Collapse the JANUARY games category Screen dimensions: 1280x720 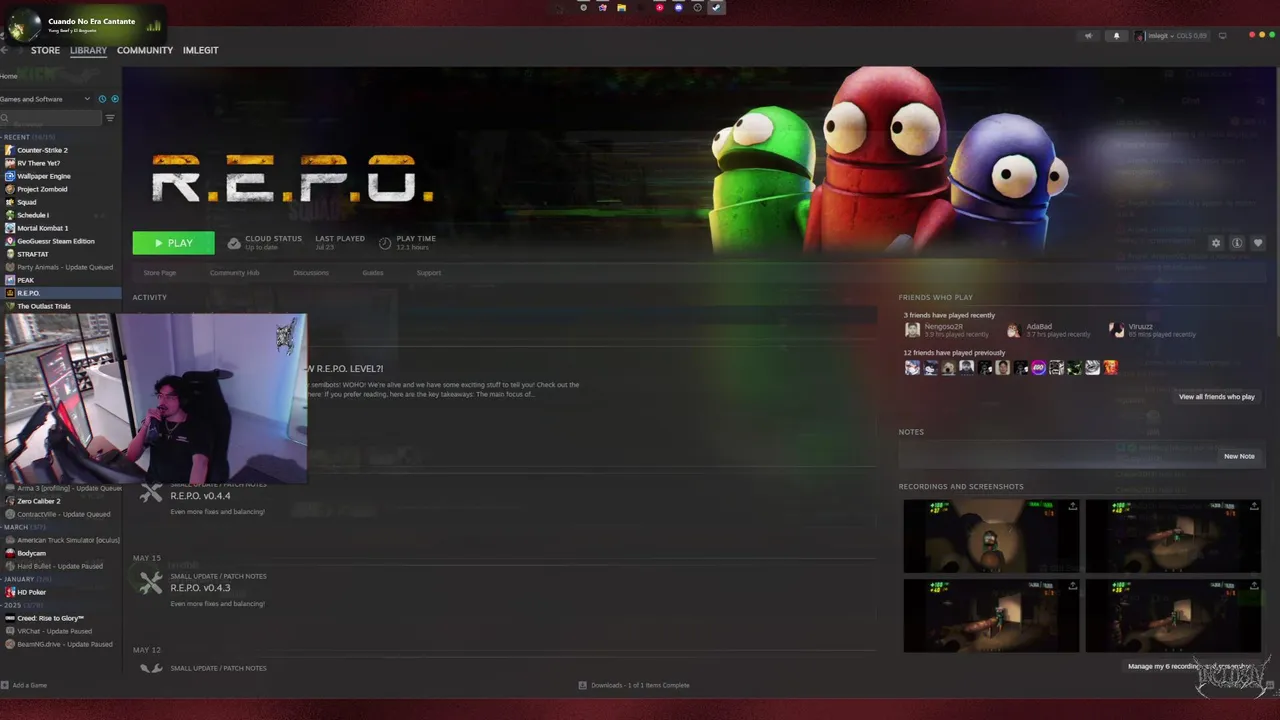(28, 579)
